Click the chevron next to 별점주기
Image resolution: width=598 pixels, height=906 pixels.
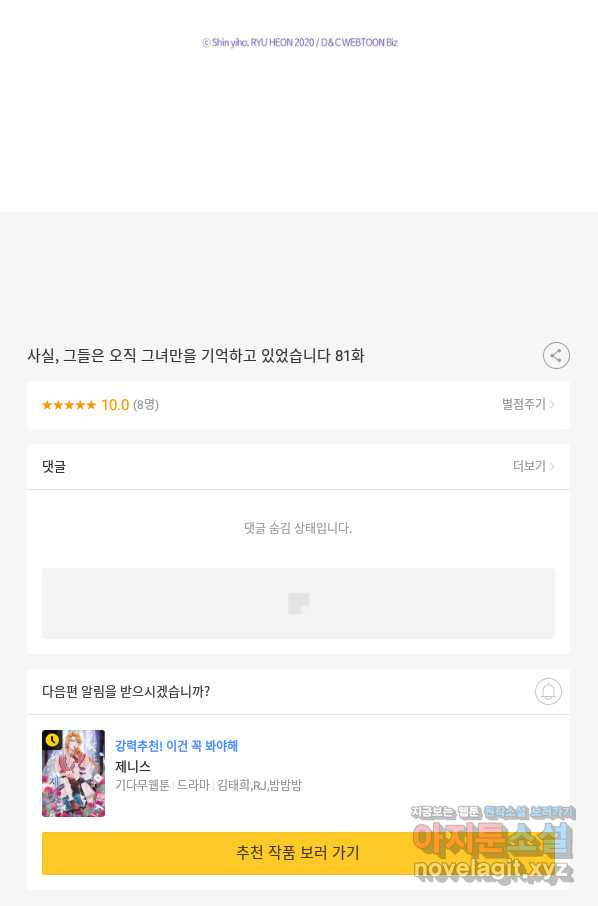click(x=552, y=404)
